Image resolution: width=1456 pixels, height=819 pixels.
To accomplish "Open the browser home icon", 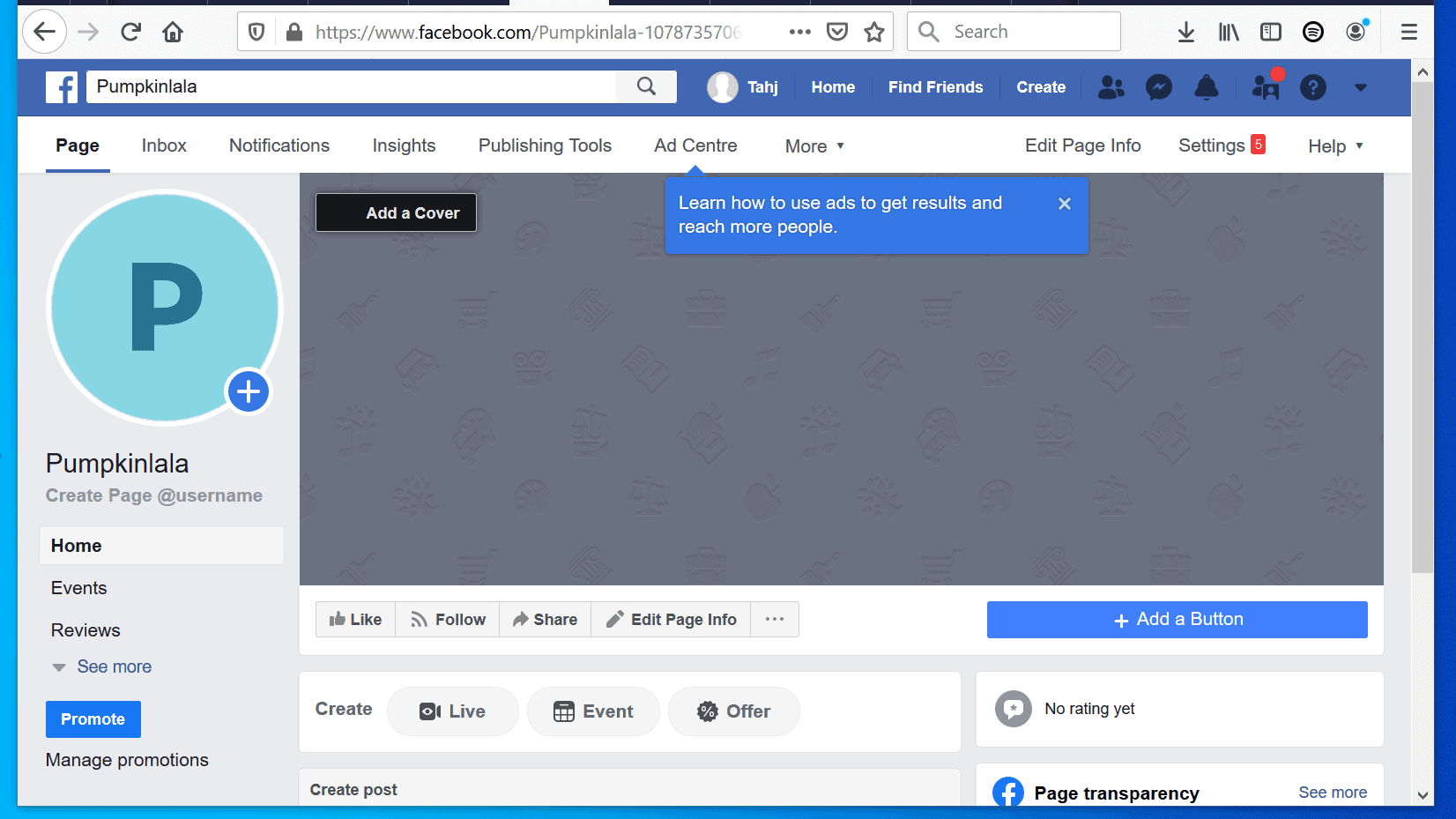I will 173,33.
